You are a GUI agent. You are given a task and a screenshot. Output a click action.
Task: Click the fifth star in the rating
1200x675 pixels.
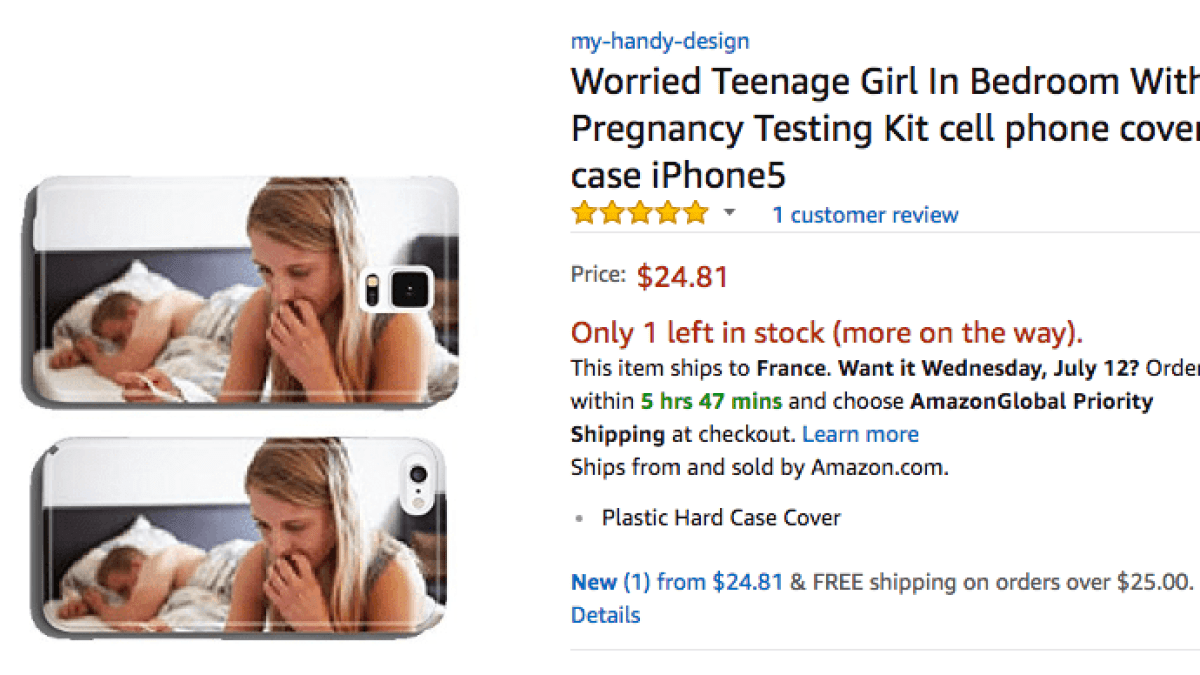[x=695, y=213]
